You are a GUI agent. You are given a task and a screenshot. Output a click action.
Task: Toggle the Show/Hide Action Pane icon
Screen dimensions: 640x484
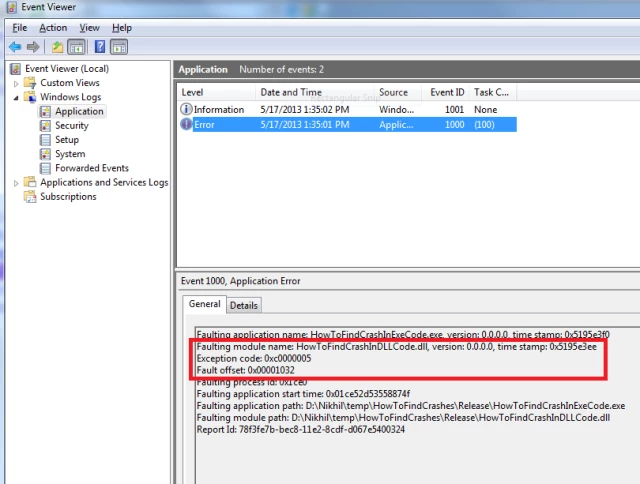tap(119, 47)
